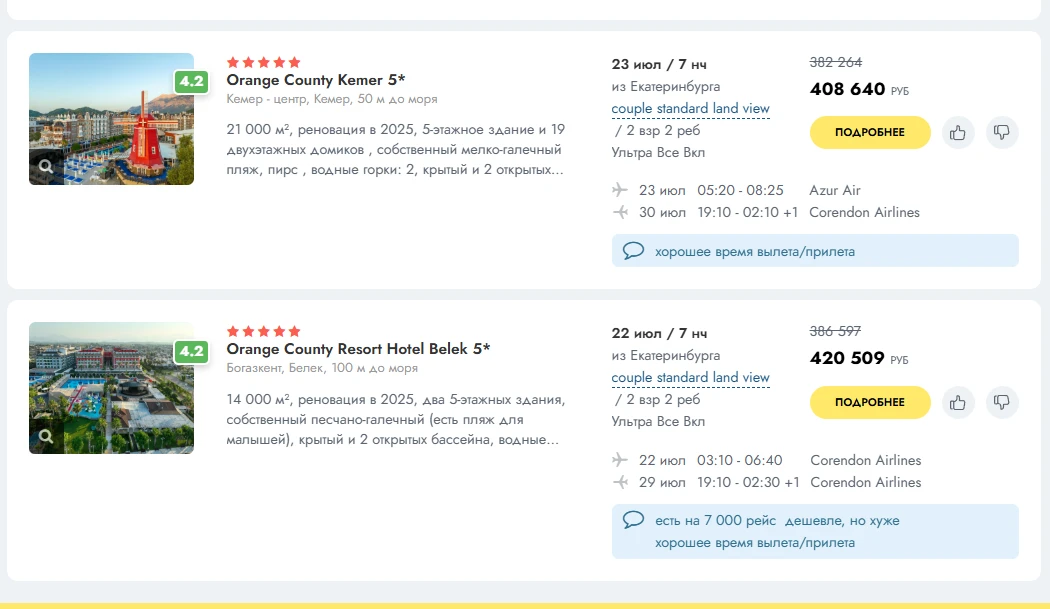
Task: Click thumbs-up for Orange County Resort Hotel Belek
Action: 958,402
